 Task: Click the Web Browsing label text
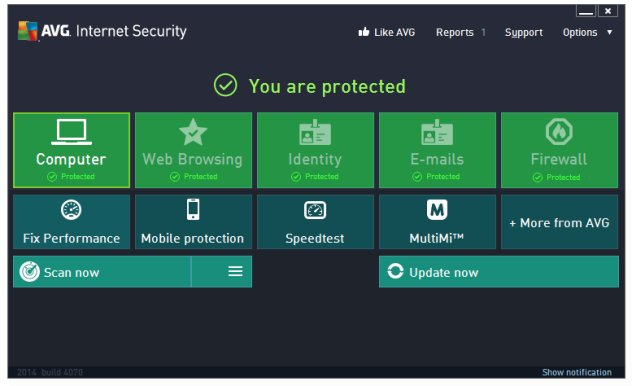point(193,159)
